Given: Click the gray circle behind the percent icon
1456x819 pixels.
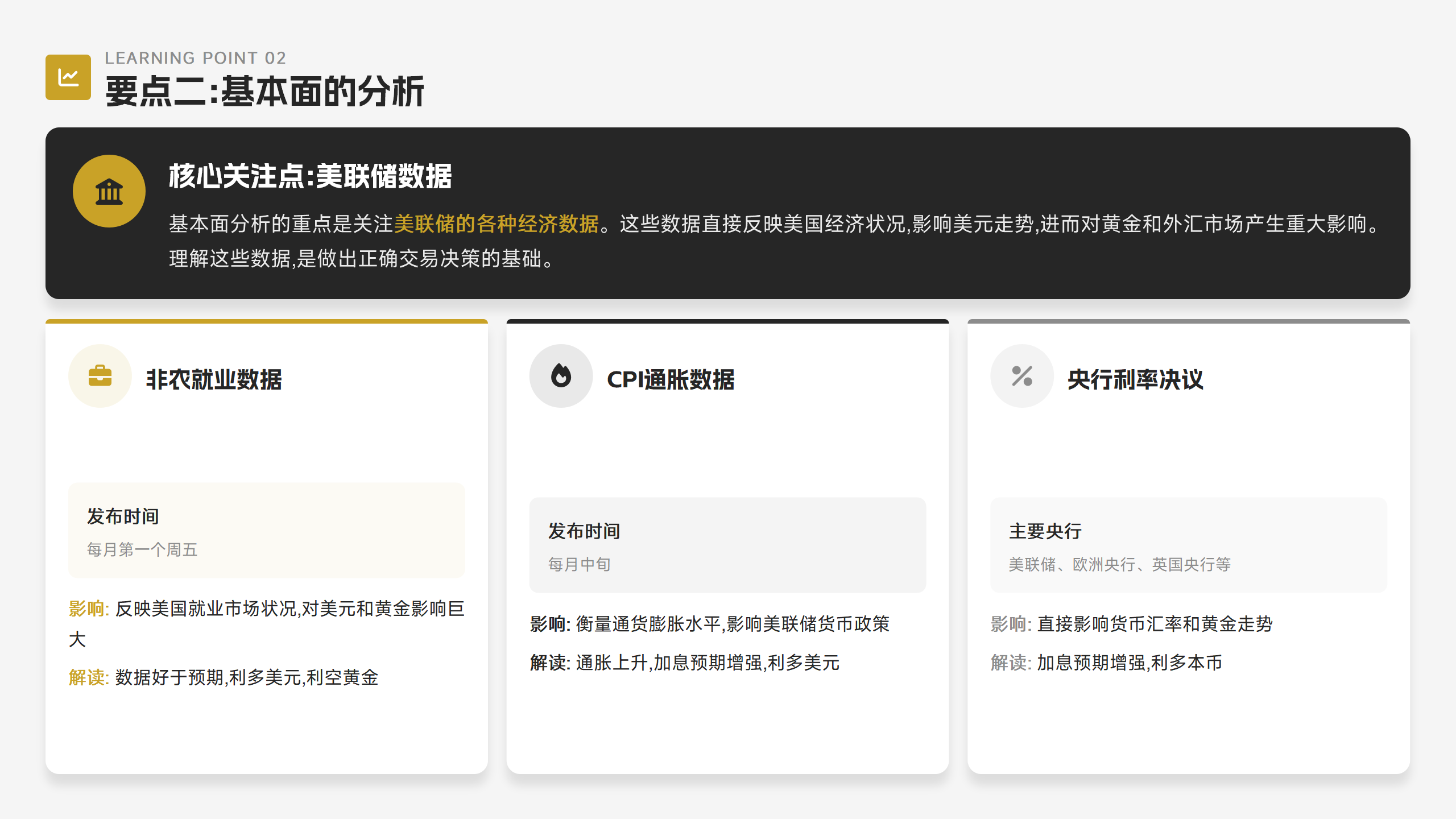Looking at the screenshot, I should 1021,376.
